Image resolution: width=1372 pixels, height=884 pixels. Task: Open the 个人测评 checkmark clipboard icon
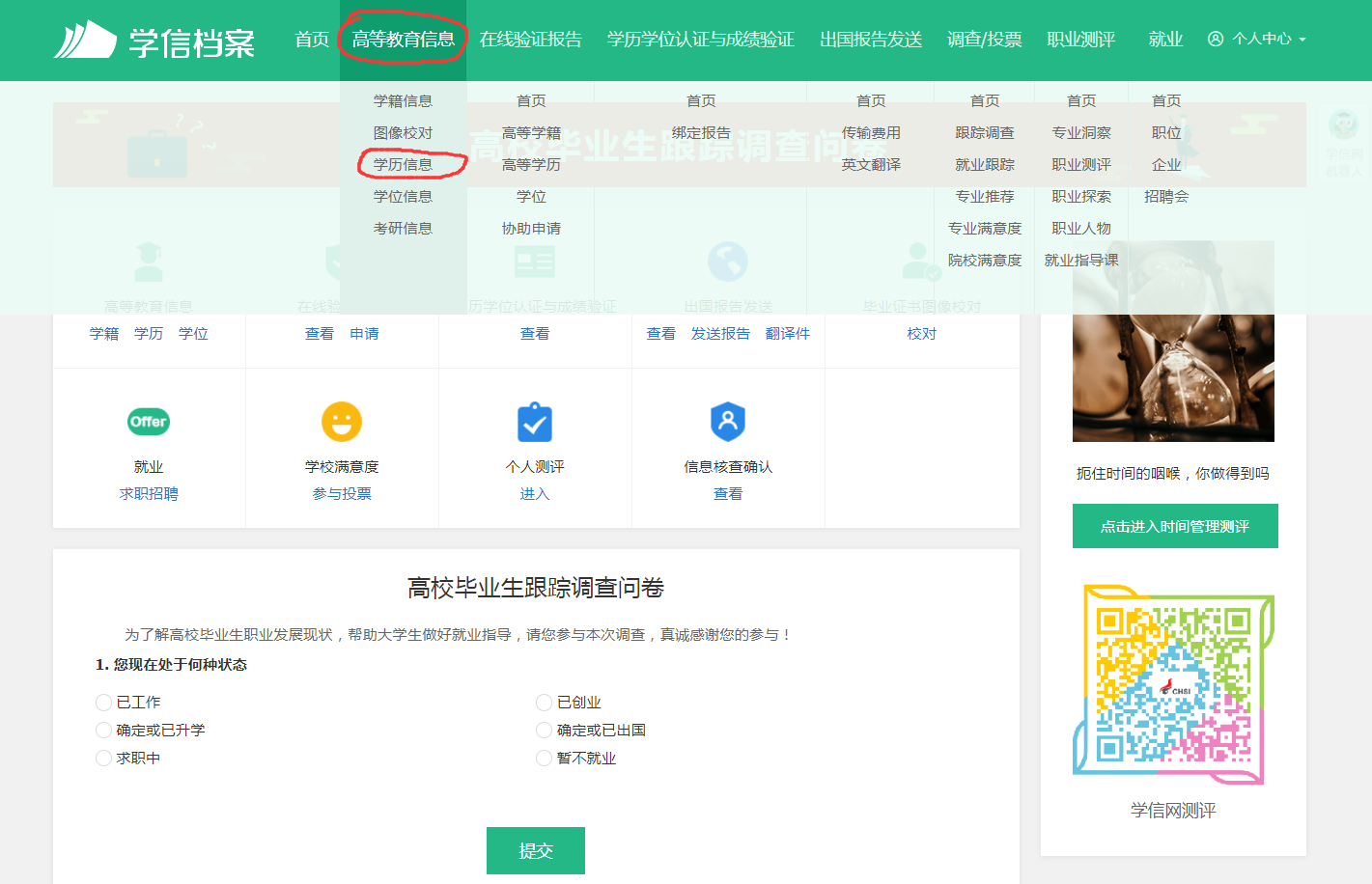[x=535, y=422]
